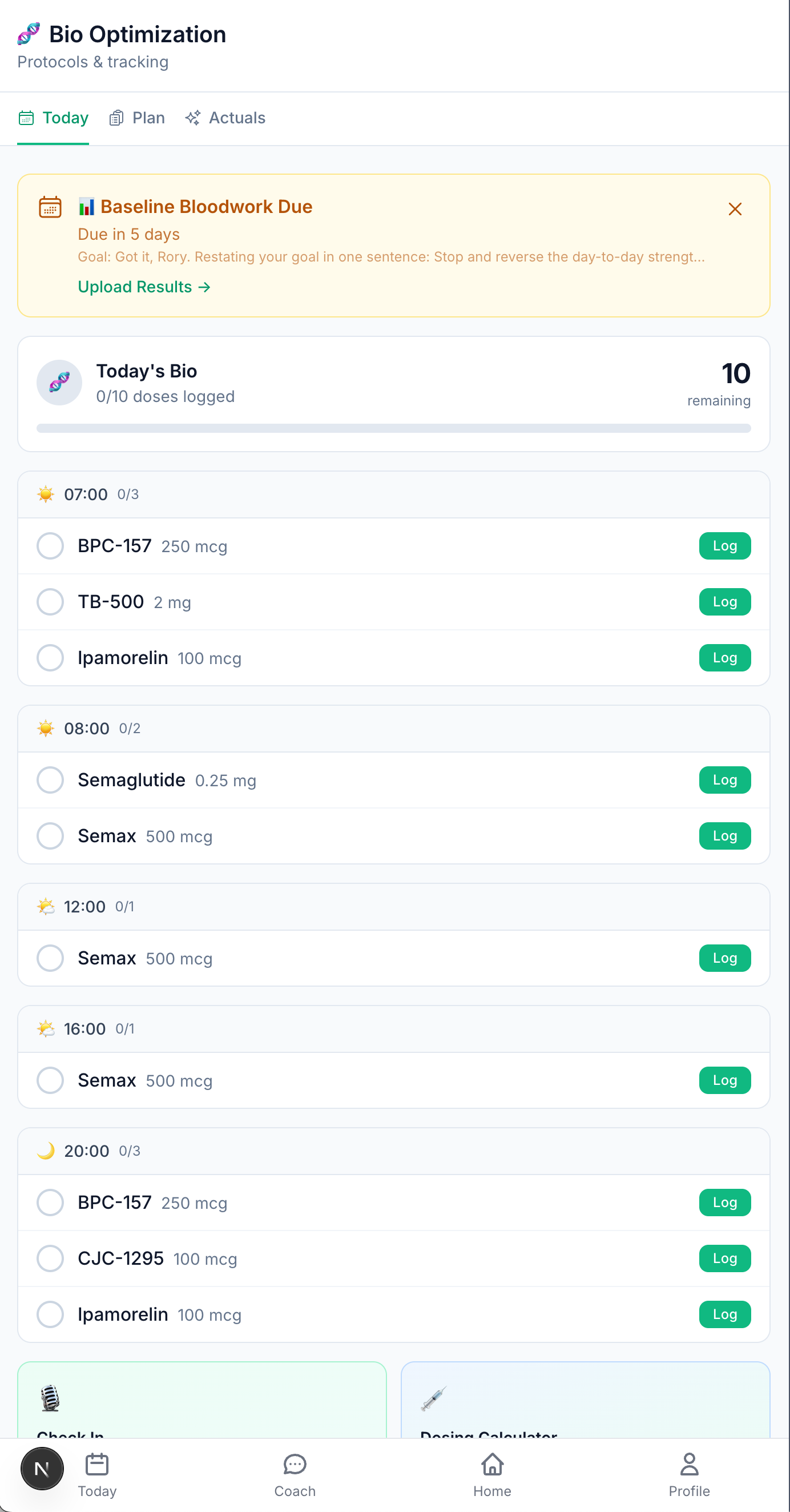Switch to the Plan tab
The height and width of the screenshot is (1512, 790).
[x=138, y=118]
